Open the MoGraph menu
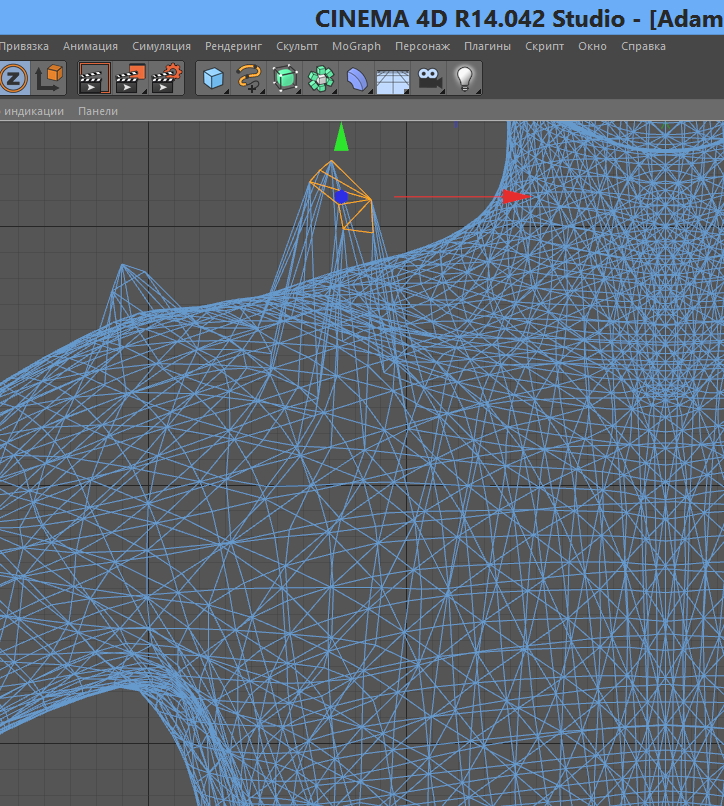 (356, 46)
